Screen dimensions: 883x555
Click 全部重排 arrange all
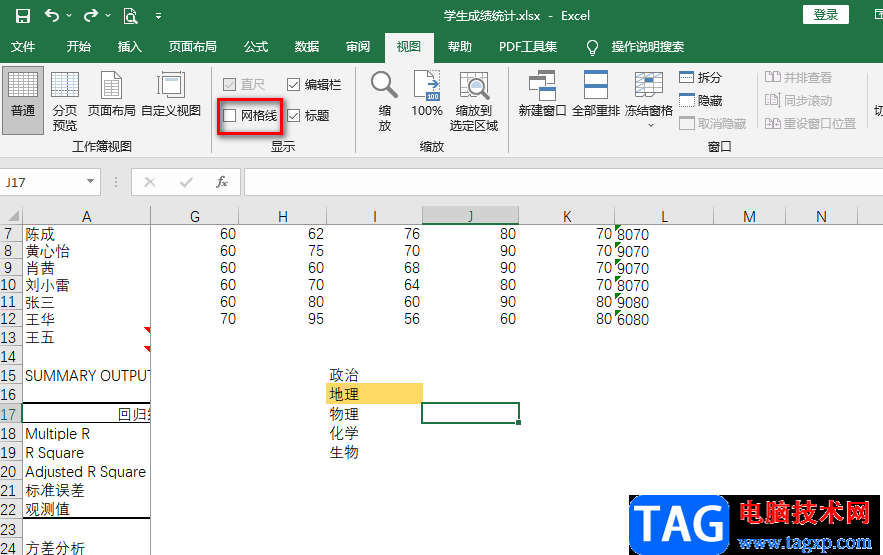coord(596,95)
